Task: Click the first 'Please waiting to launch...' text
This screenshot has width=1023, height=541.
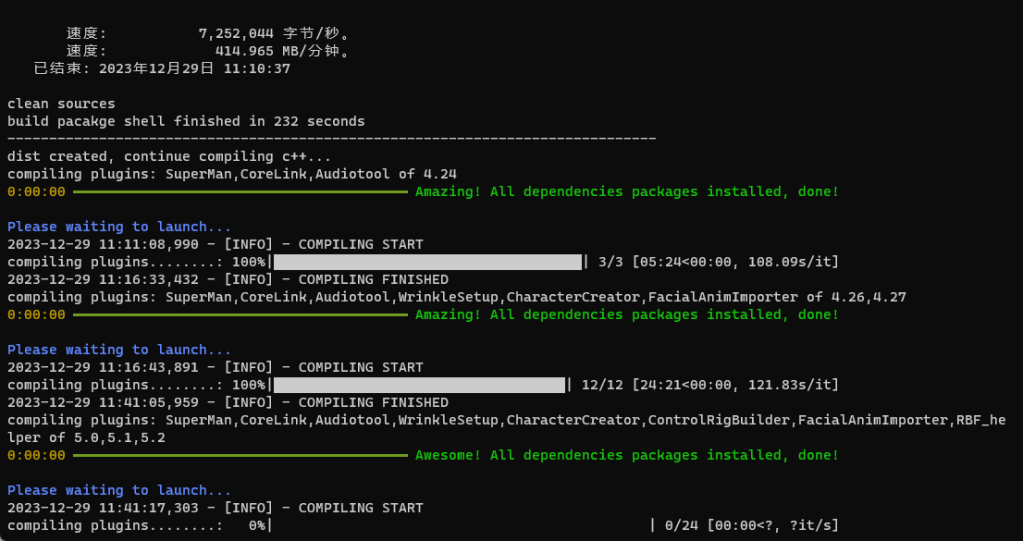Action: [x=119, y=227]
